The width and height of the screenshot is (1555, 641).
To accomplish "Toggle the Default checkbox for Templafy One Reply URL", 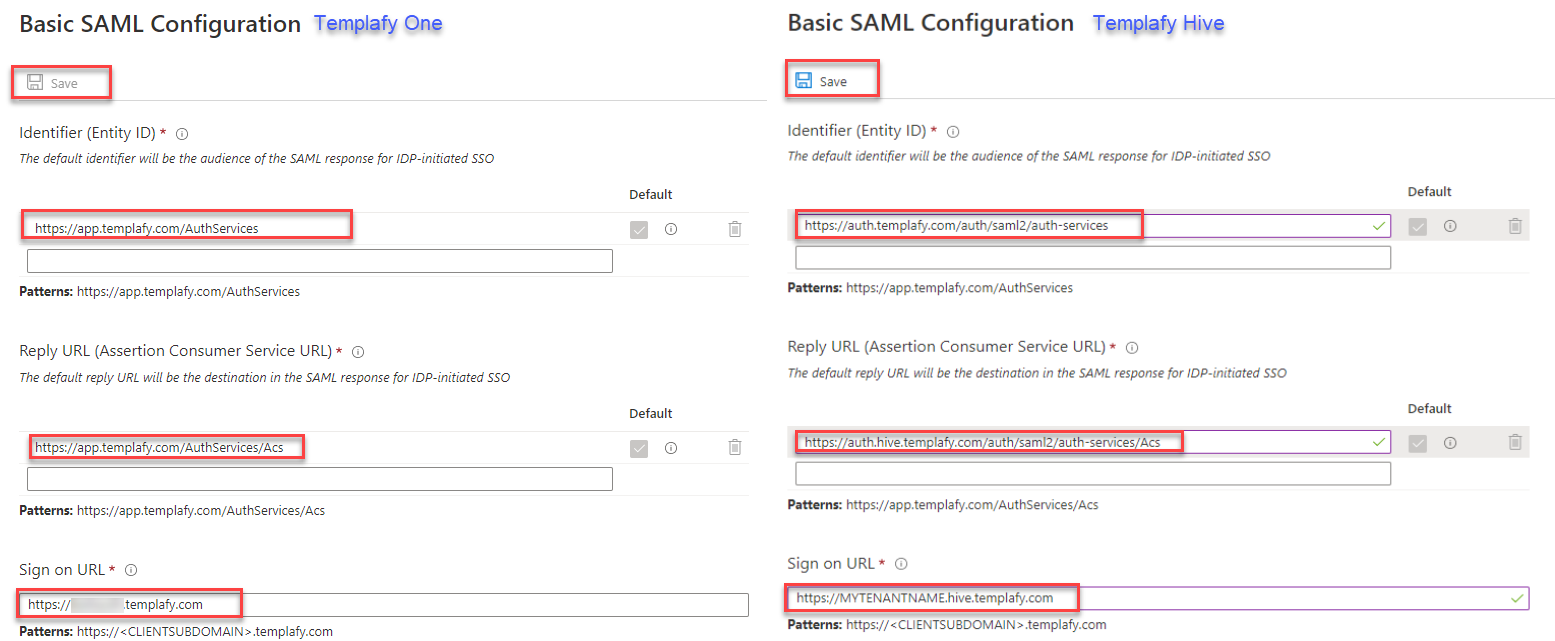I will [638, 448].
